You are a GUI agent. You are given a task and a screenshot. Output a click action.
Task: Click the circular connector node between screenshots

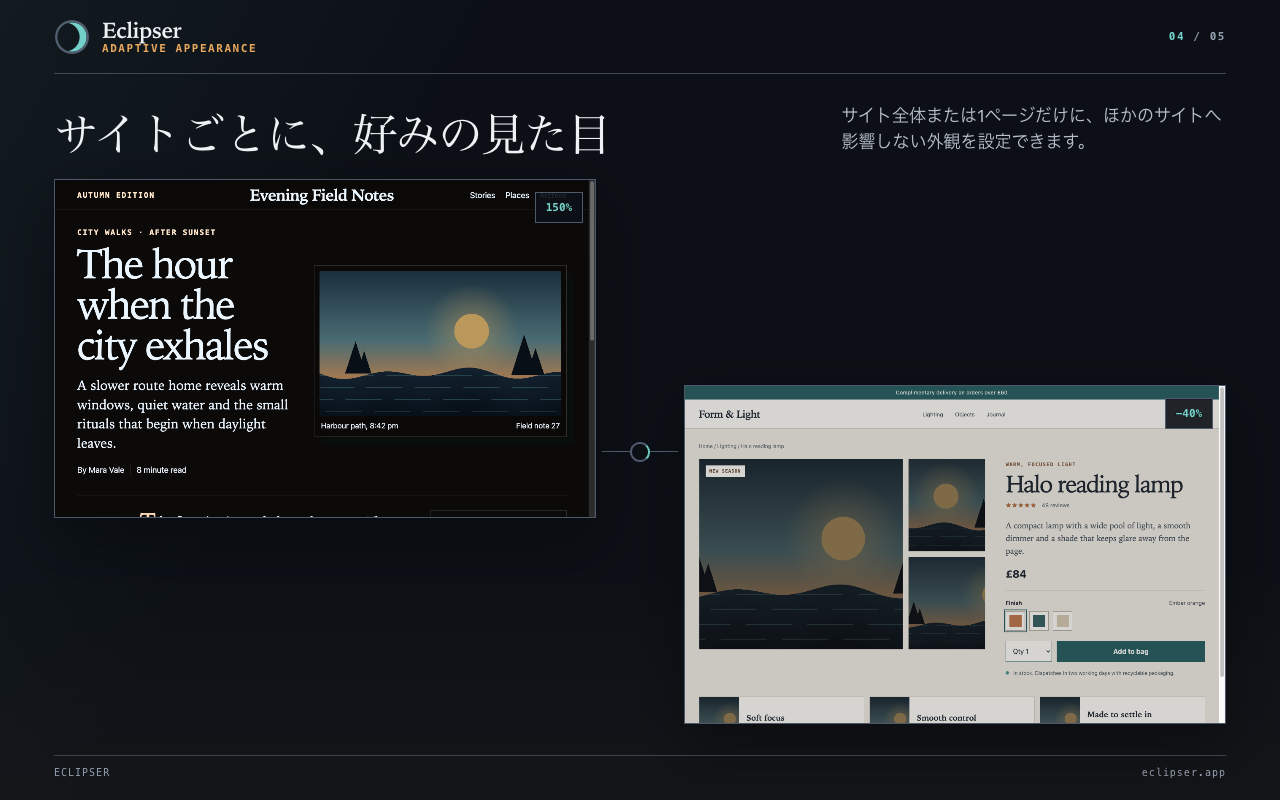click(640, 452)
